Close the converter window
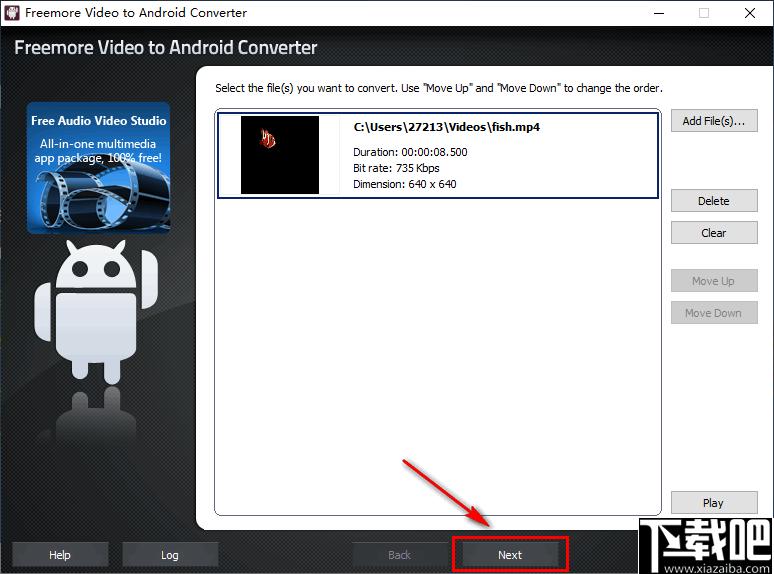The height and width of the screenshot is (574, 774). pos(750,13)
